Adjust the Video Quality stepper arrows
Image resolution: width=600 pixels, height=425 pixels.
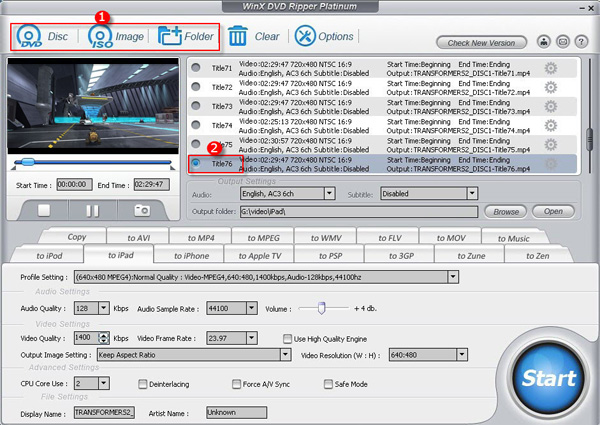tap(103, 338)
